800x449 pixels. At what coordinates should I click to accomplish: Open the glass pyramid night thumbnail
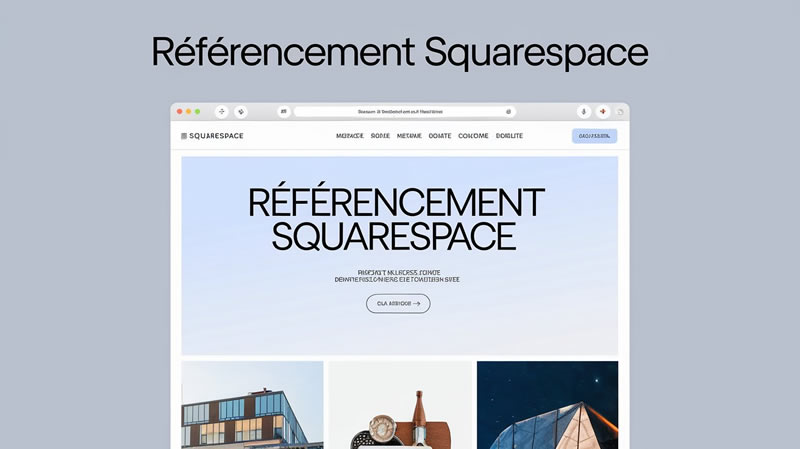547,405
